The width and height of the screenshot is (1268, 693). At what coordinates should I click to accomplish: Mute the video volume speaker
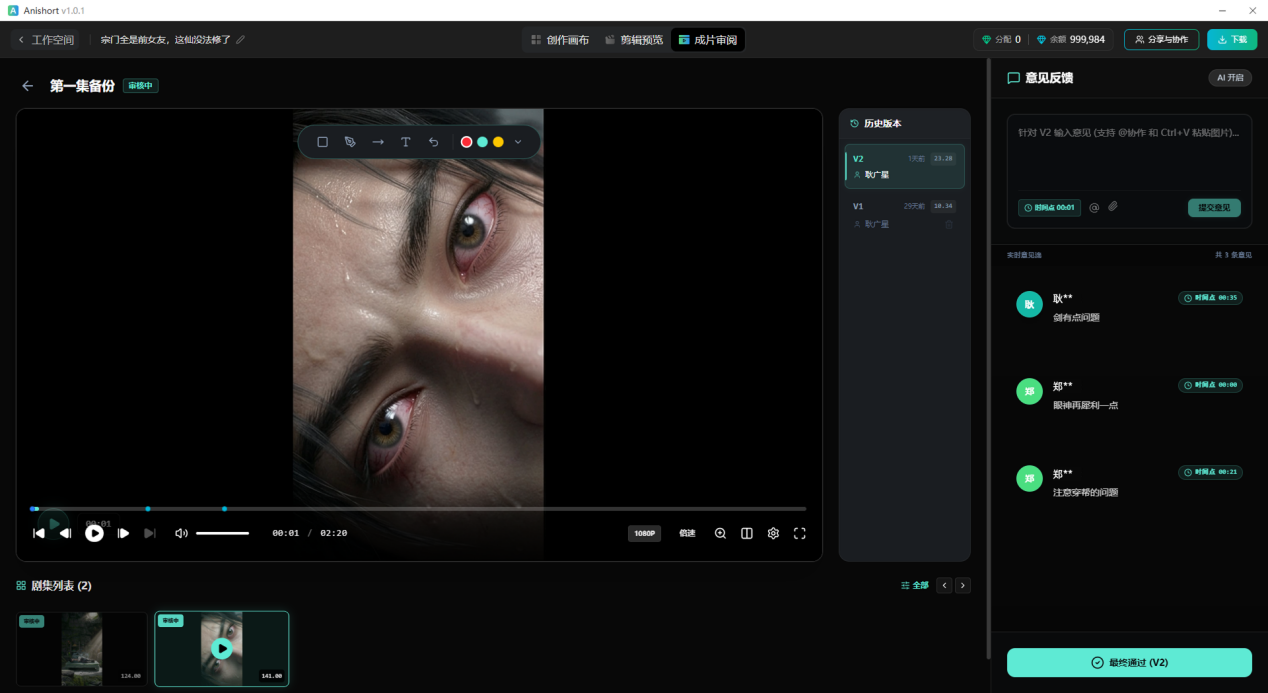(x=181, y=533)
